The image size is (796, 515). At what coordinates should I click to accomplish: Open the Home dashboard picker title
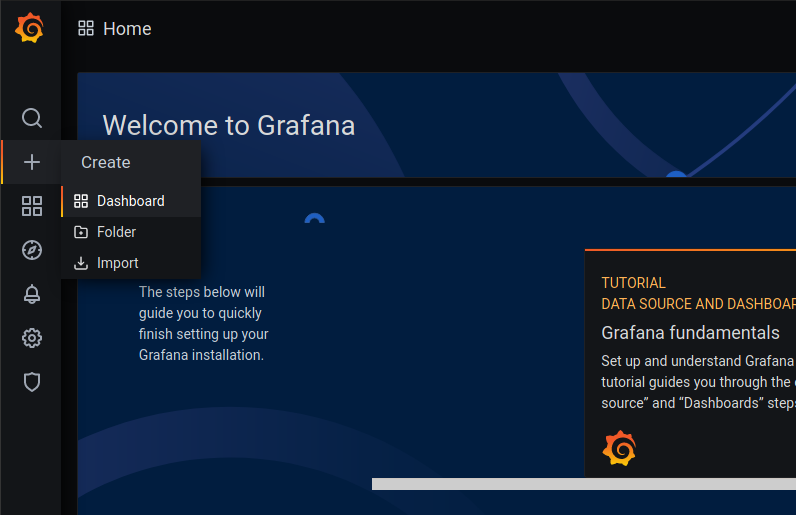pyautogui.click(x=127, y=29)
